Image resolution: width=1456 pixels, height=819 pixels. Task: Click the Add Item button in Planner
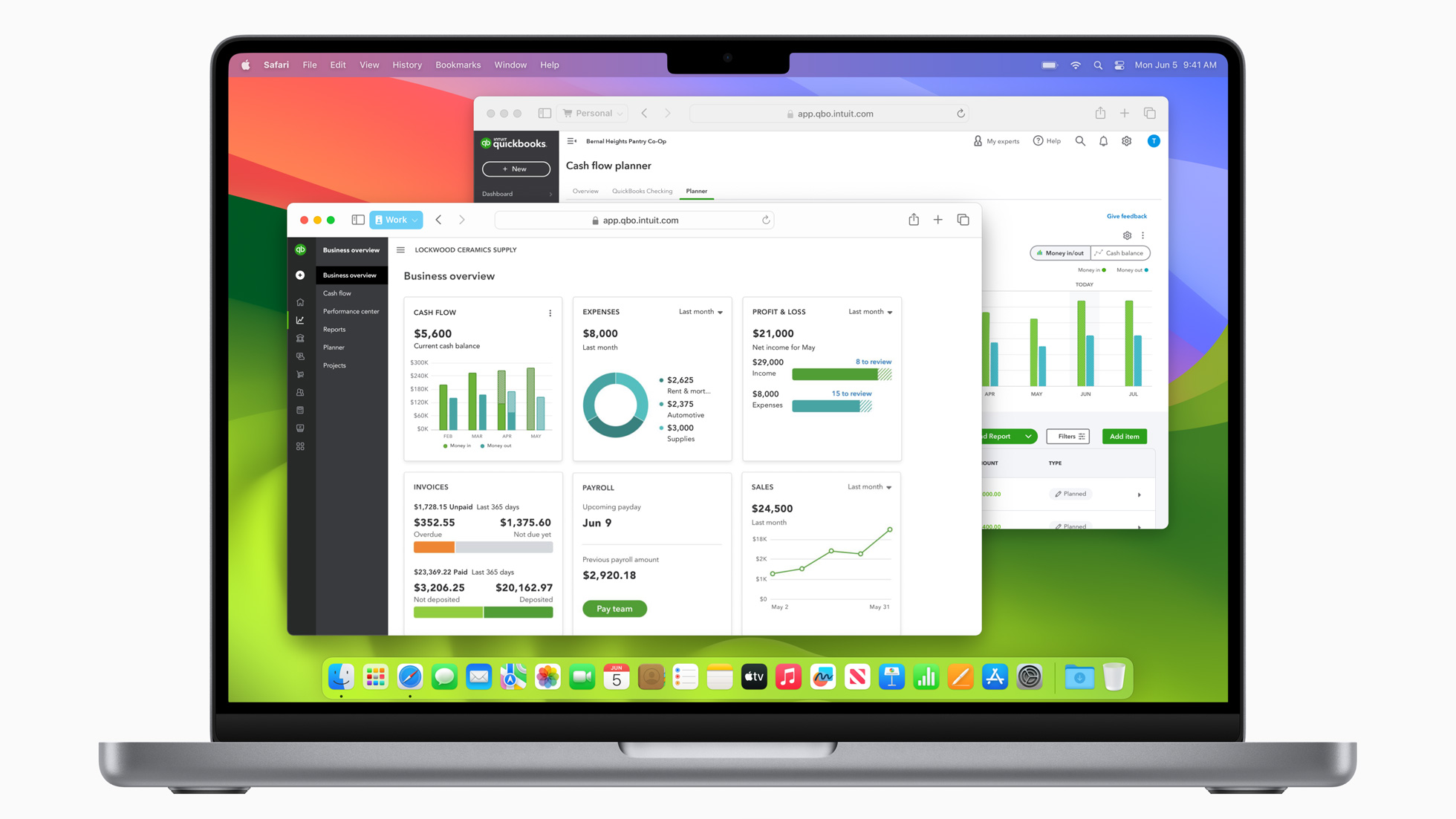[x=1123, y=436]
